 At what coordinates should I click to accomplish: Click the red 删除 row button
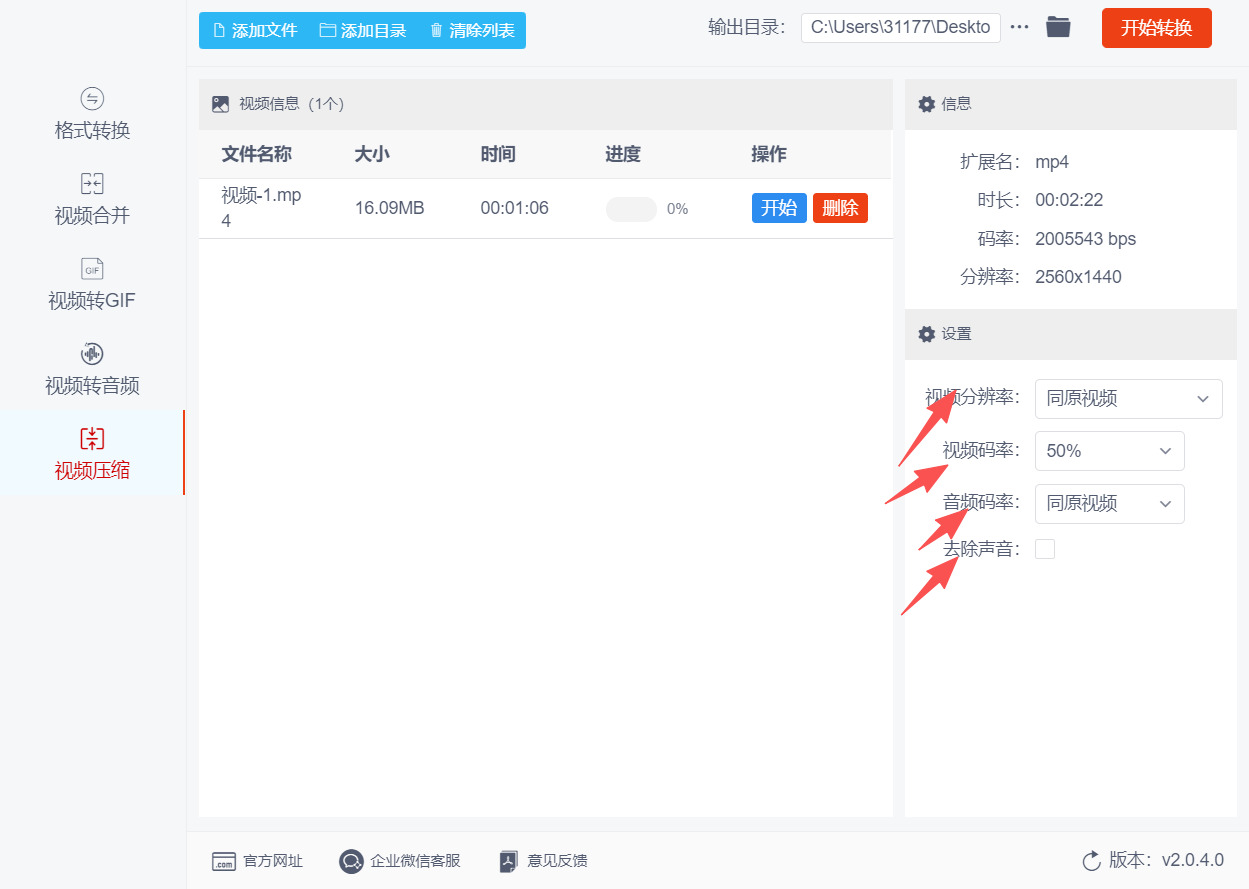(x=840, y=208)
